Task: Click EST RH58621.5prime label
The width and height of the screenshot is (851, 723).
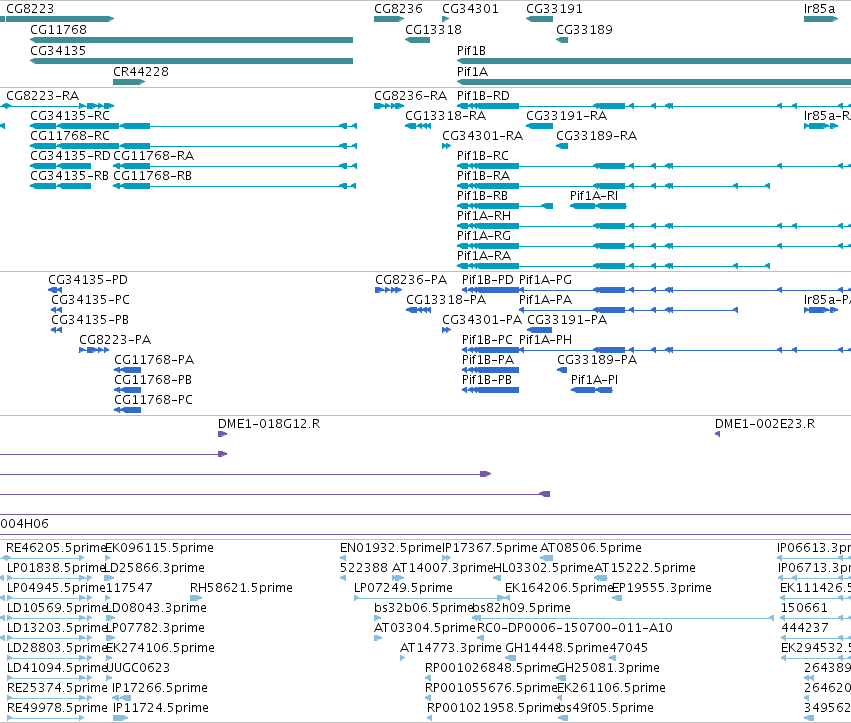Action: click(241, 588)
